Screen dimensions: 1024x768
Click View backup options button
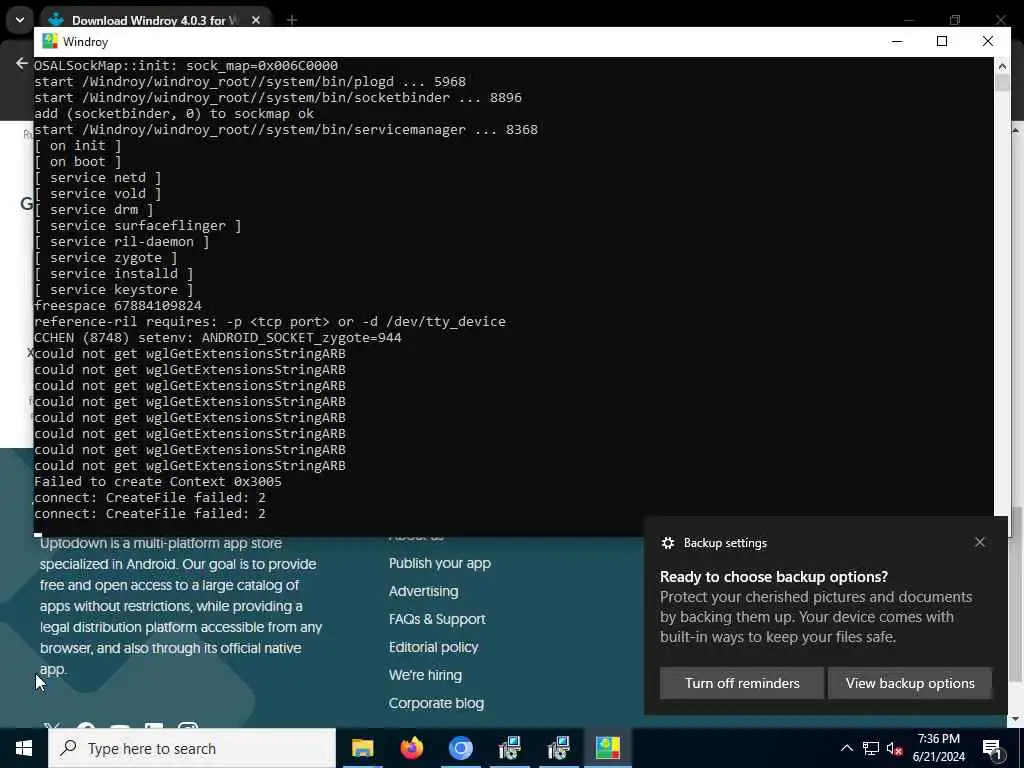(910, 683)
